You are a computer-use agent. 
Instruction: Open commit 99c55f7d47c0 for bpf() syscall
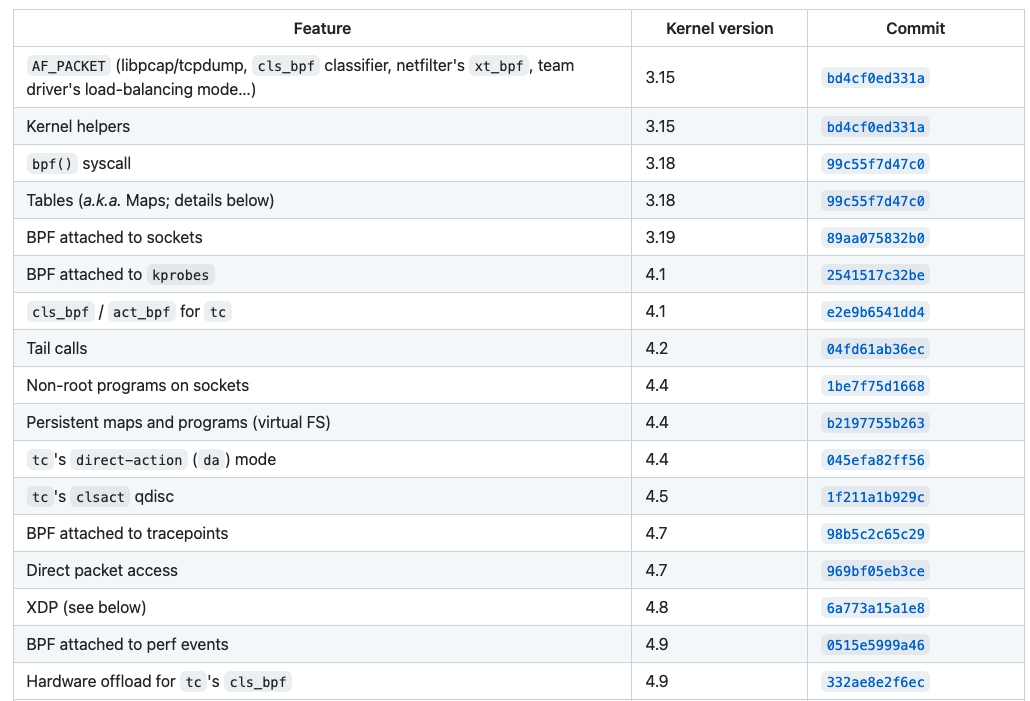[x=875, y=164]
